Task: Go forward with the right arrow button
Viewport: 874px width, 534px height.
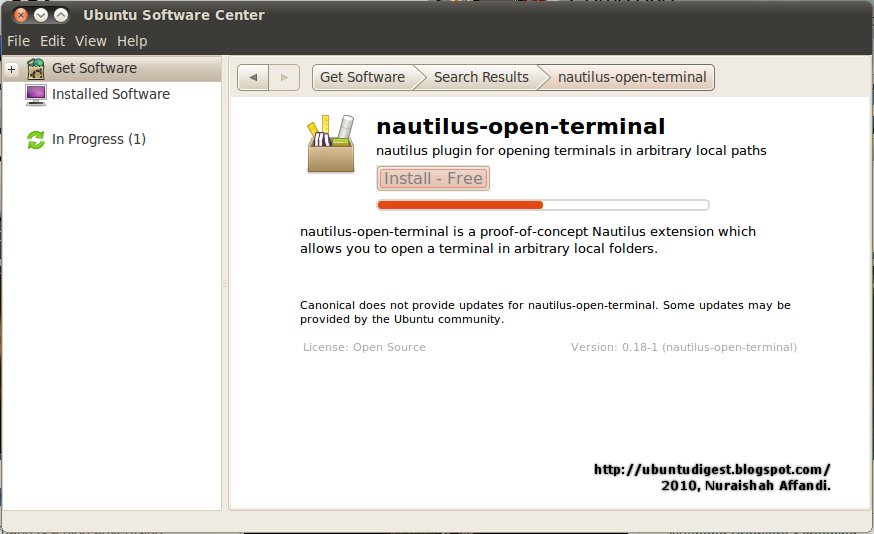Action: point(284,77)
